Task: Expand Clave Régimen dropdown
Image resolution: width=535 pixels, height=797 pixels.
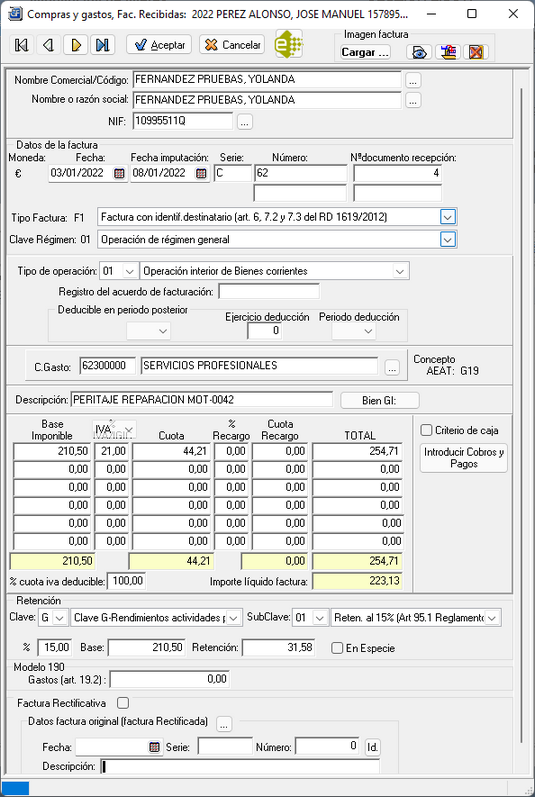Action: pos(448,239)
